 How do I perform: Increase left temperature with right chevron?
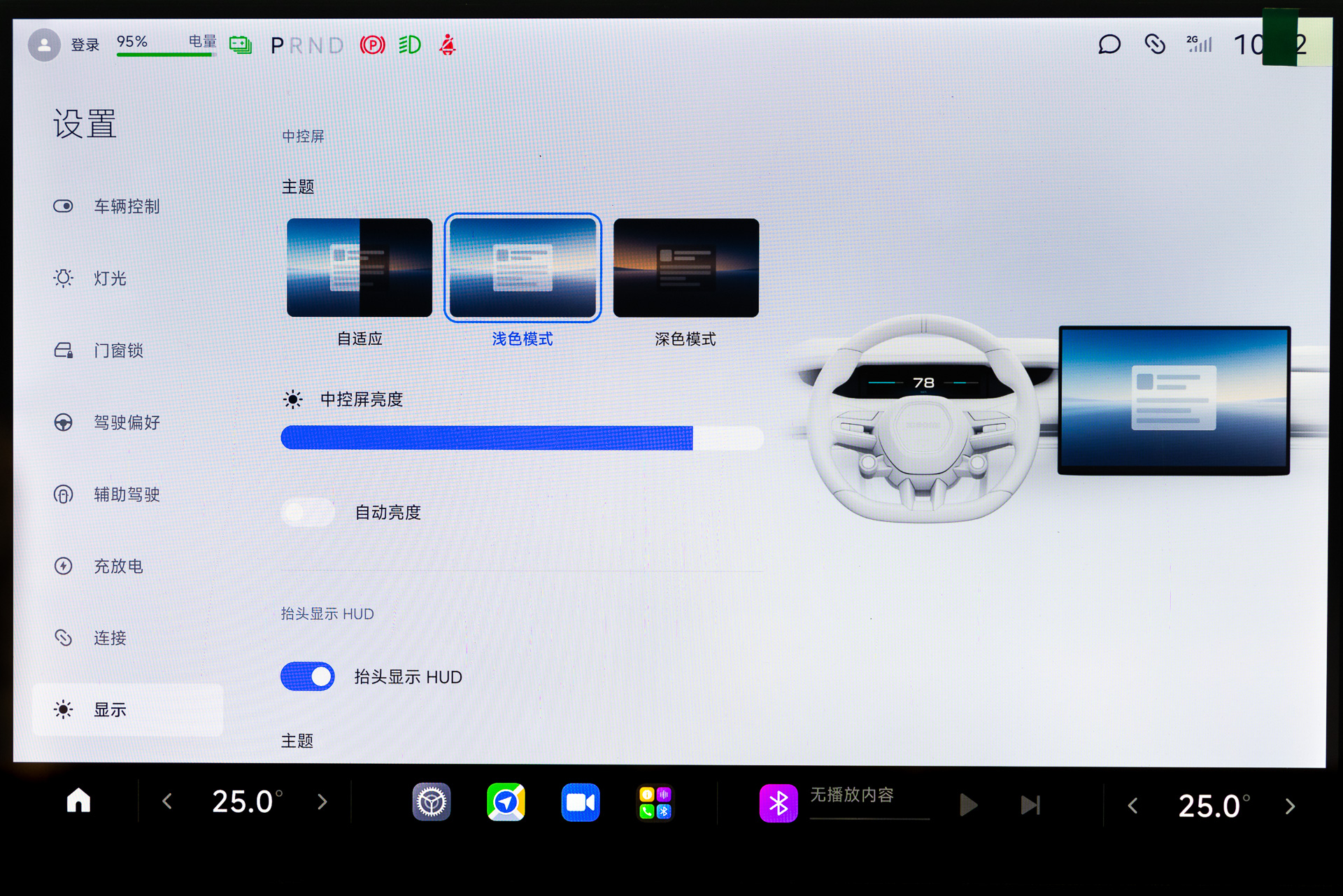pyautogui.click(x=322, y=802)
